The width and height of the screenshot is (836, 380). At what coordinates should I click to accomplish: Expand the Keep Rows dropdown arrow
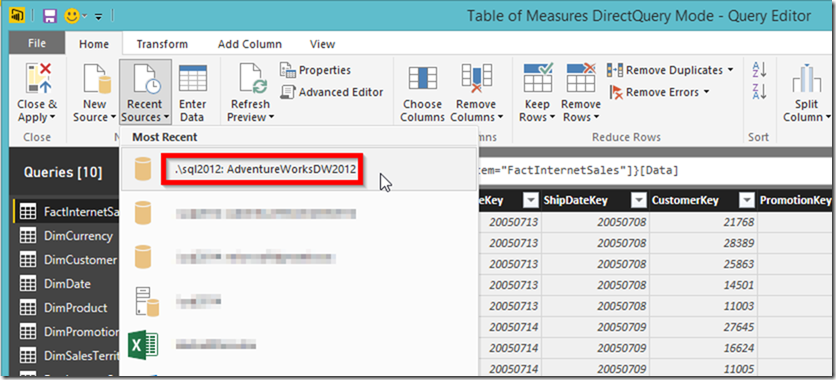click(552, 118)
